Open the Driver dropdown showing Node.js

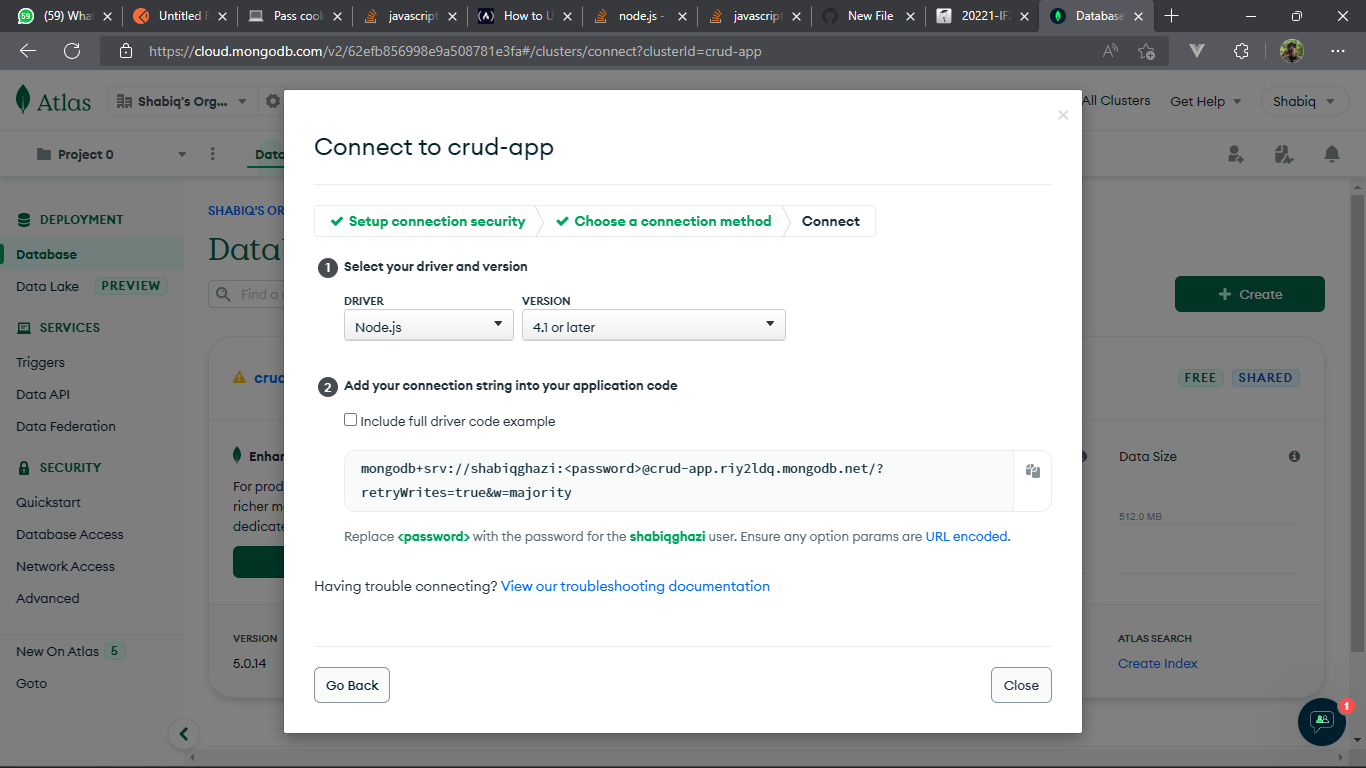point(428,324)
